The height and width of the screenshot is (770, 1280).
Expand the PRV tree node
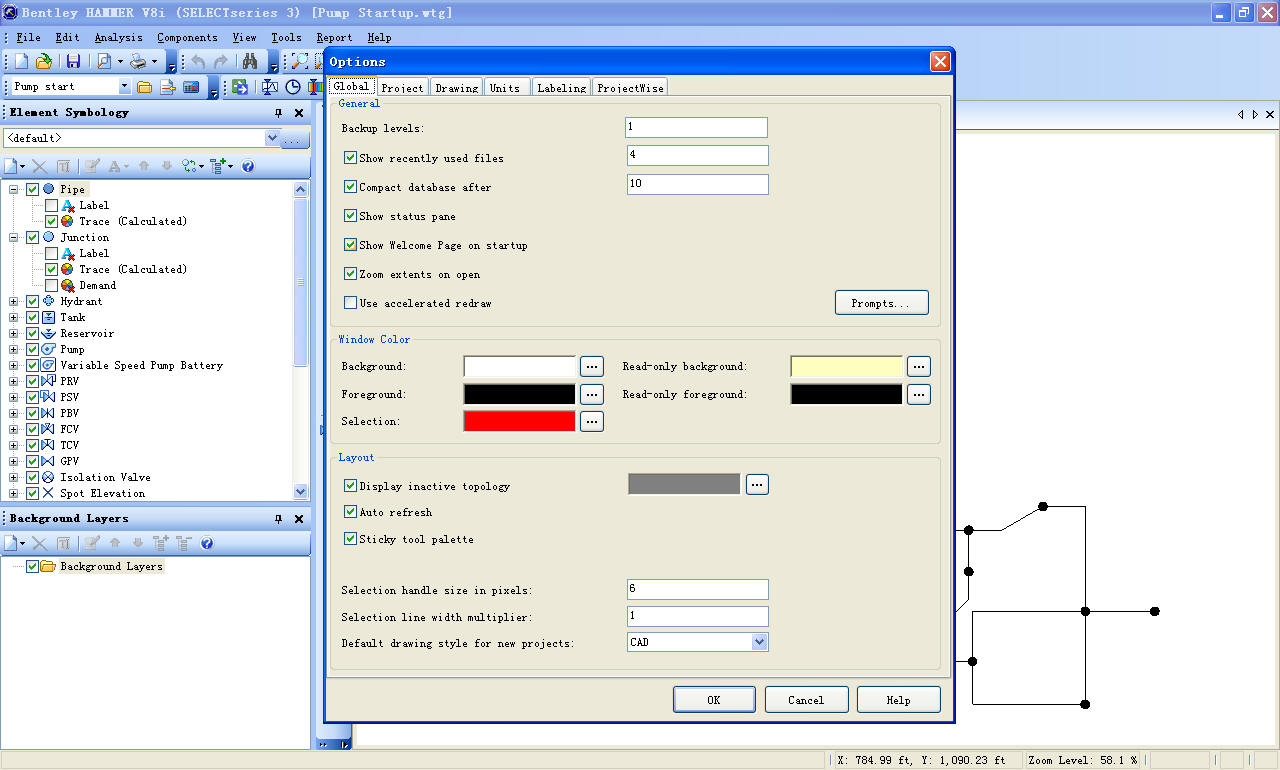[14, 381]
